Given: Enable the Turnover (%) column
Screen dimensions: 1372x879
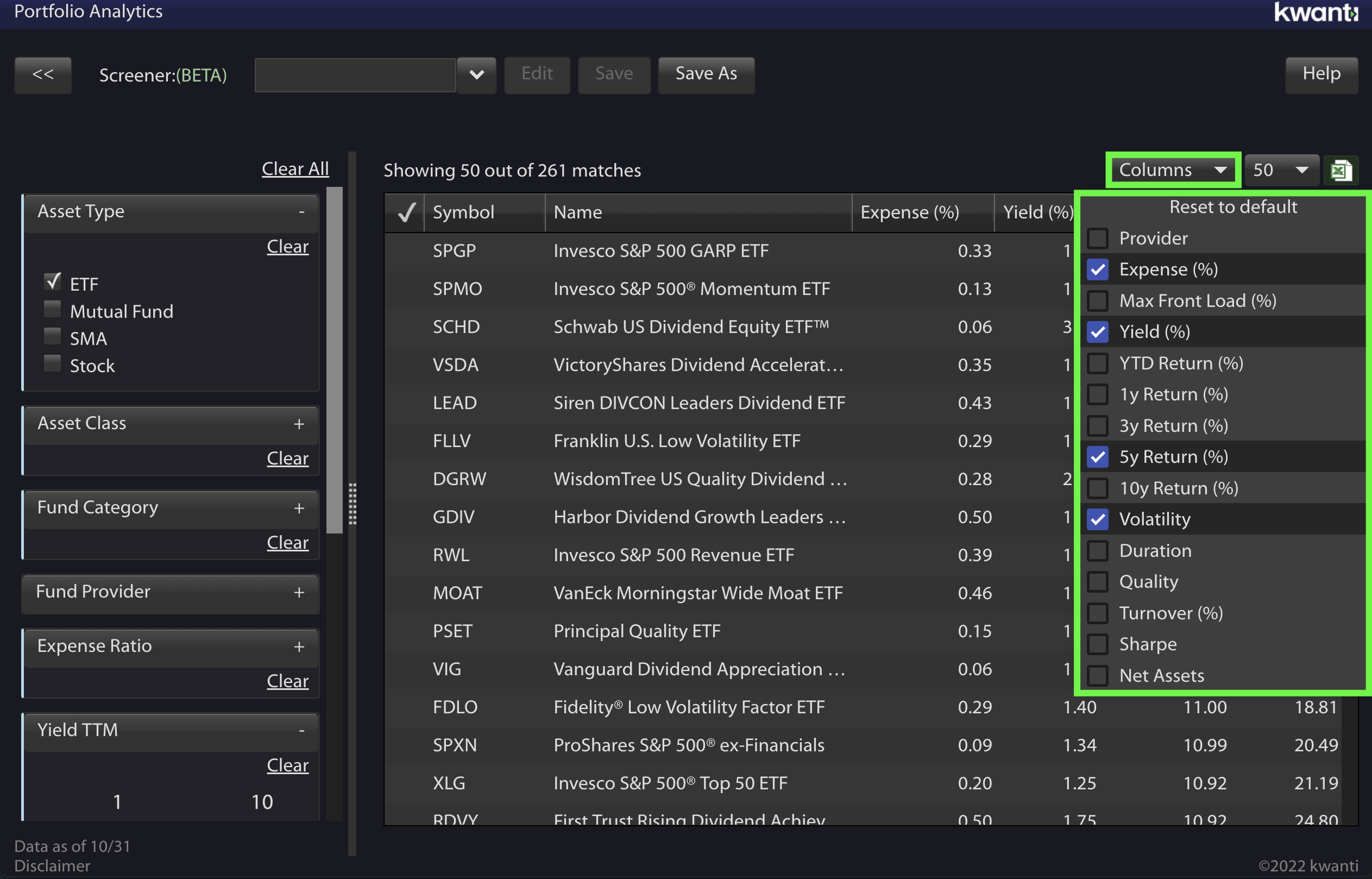Looking at the screenshot, I should tap(1098, 613).
